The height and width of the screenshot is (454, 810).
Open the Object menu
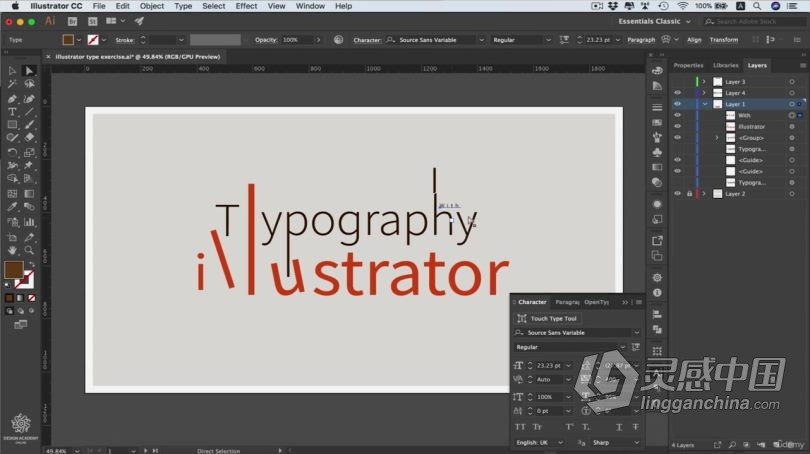tap(152, 6)
